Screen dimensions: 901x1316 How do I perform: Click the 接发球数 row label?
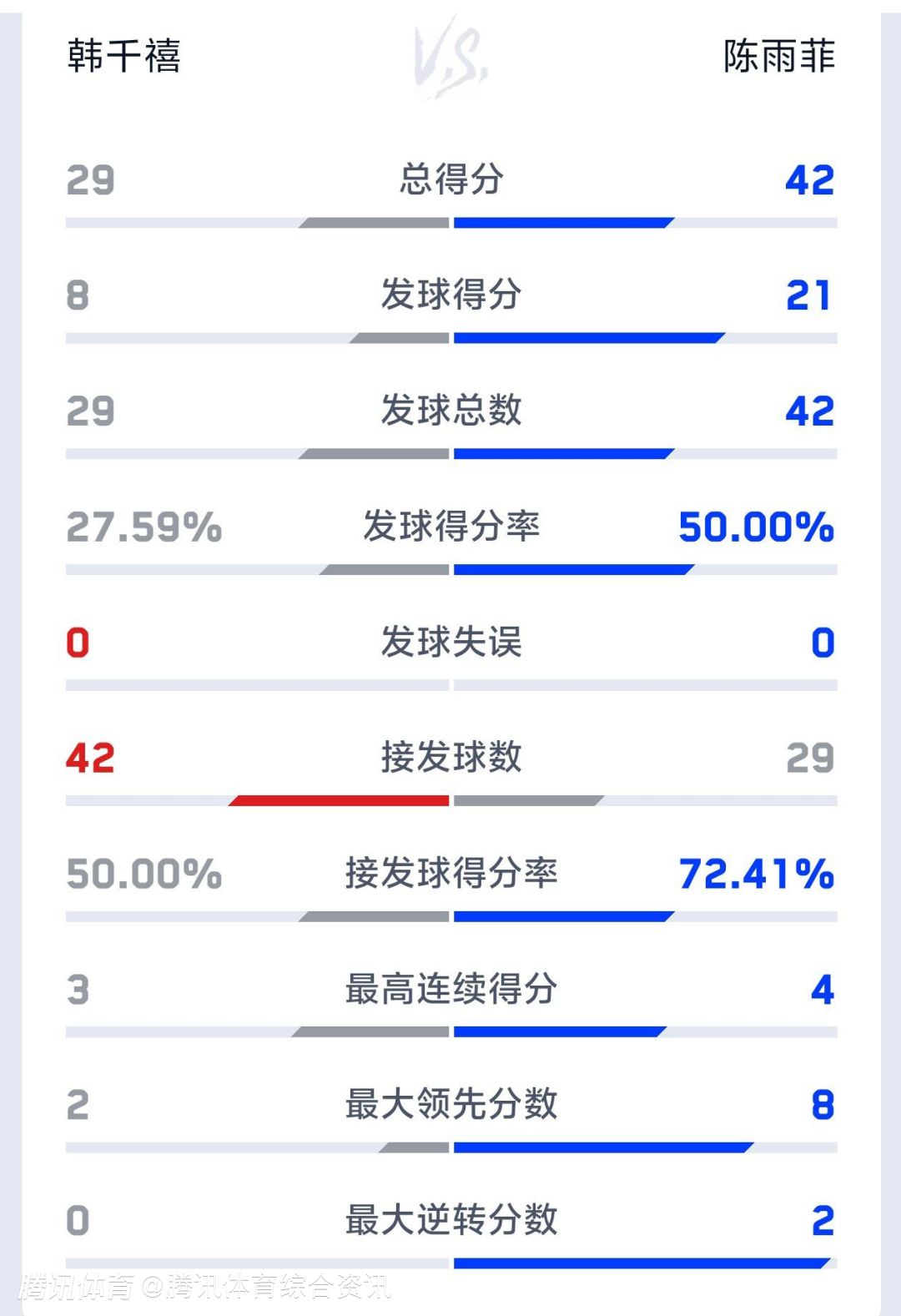[x=451, y=758]
